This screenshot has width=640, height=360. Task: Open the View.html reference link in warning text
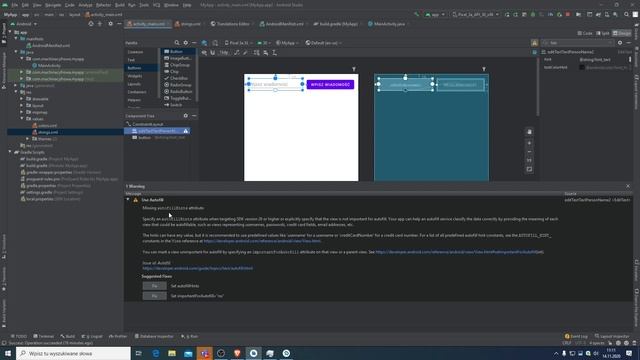tap(262, 241)
